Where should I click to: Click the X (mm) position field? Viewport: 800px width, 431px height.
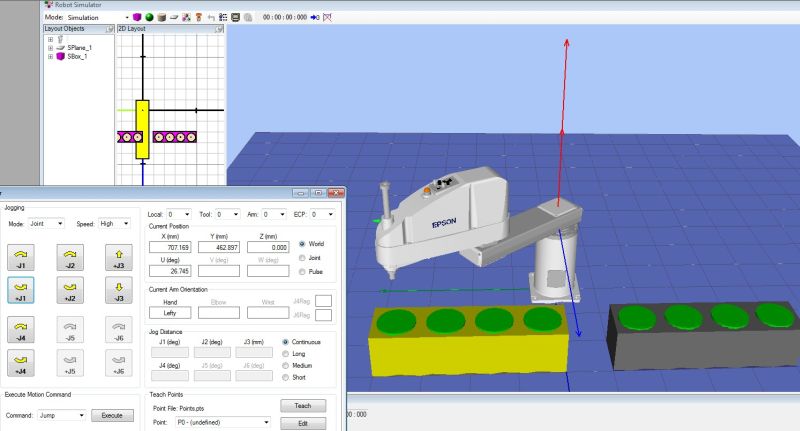(170, 246)
